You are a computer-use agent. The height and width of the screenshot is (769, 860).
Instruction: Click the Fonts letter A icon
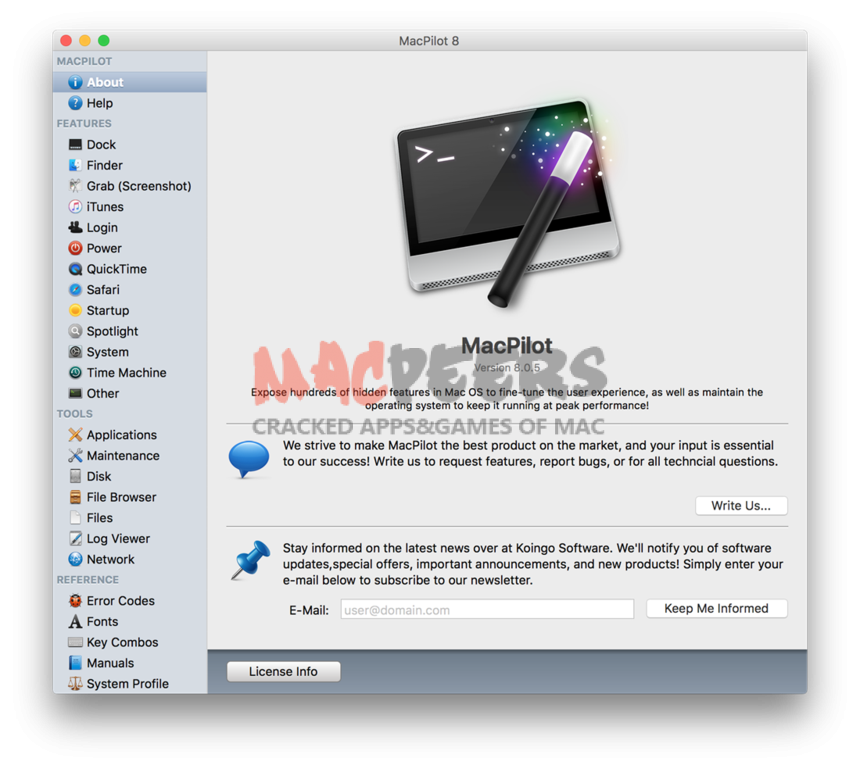(x=75, y=621)
